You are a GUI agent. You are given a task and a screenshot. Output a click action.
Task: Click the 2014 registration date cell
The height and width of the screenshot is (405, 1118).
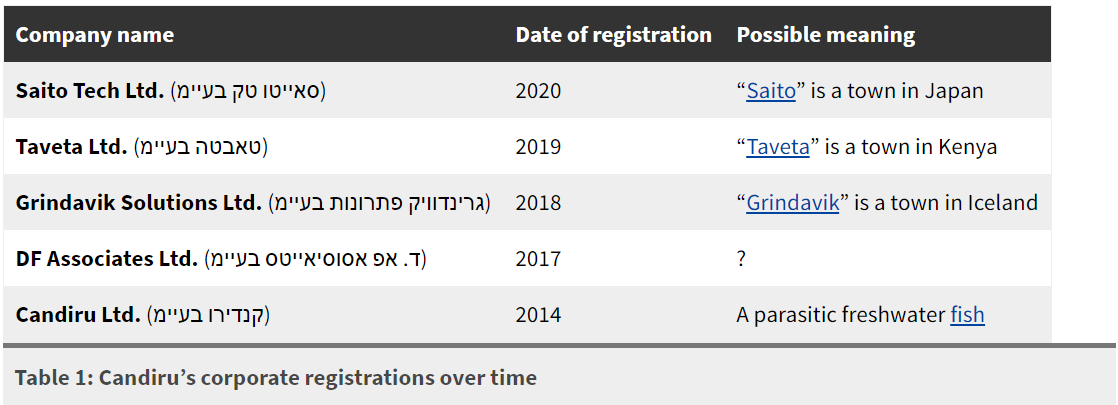point(538,314)
